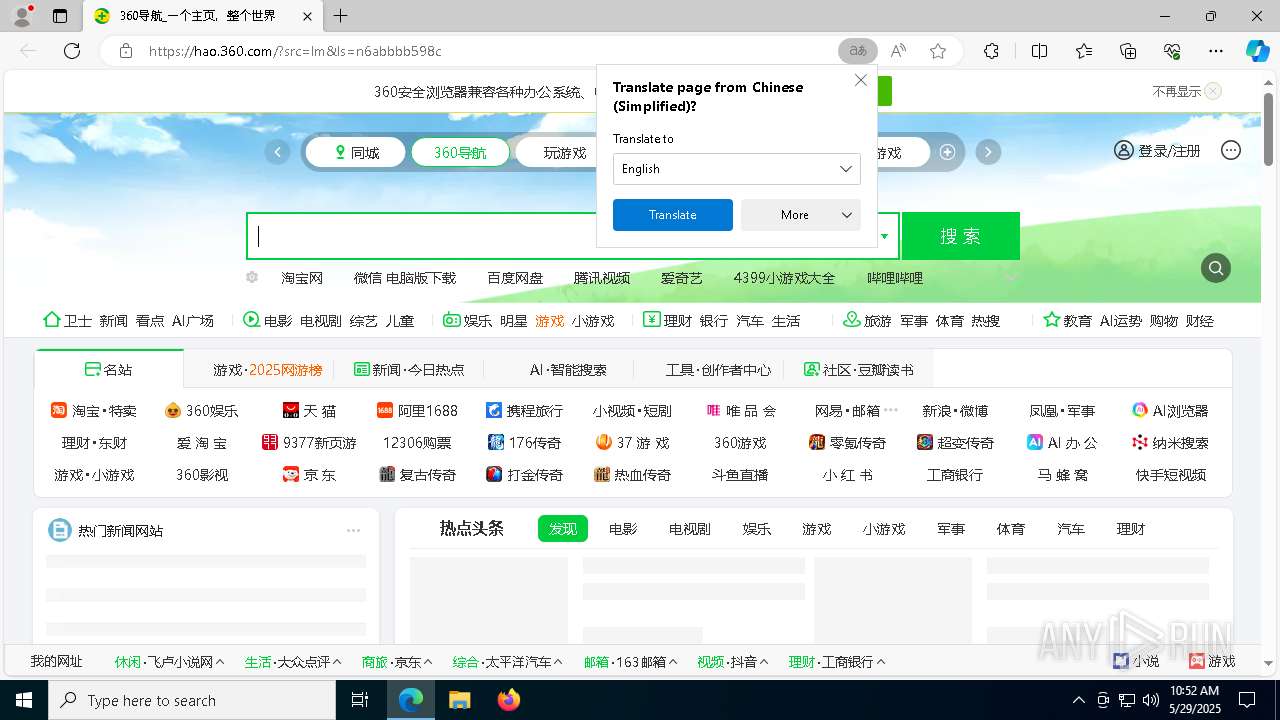Open the 哔哩哔哩 hot link
The height and width of the screenshot is (720, 1280).
pyautogui.click(x=895, y=278)
